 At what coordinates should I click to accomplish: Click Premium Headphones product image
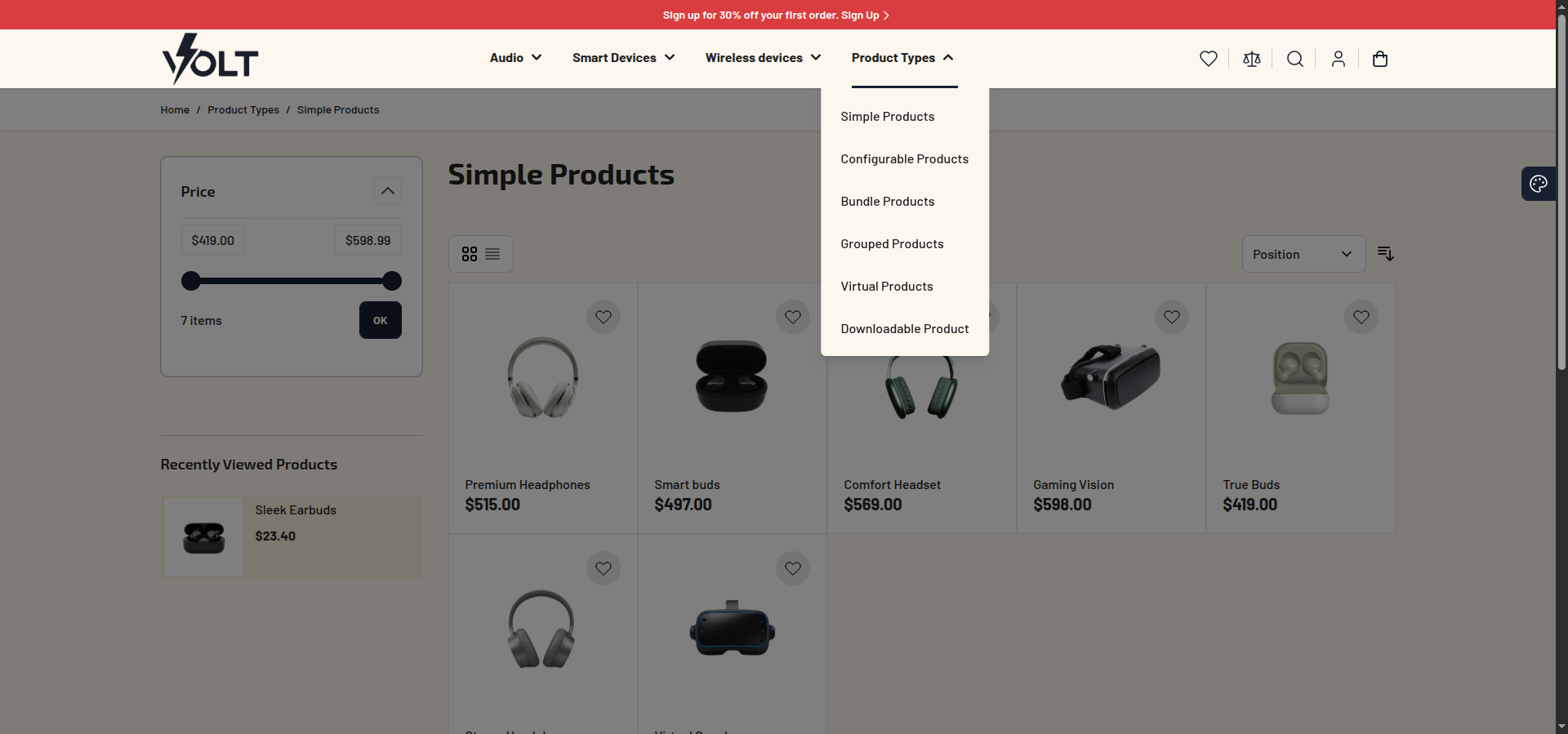coord(543,378)
